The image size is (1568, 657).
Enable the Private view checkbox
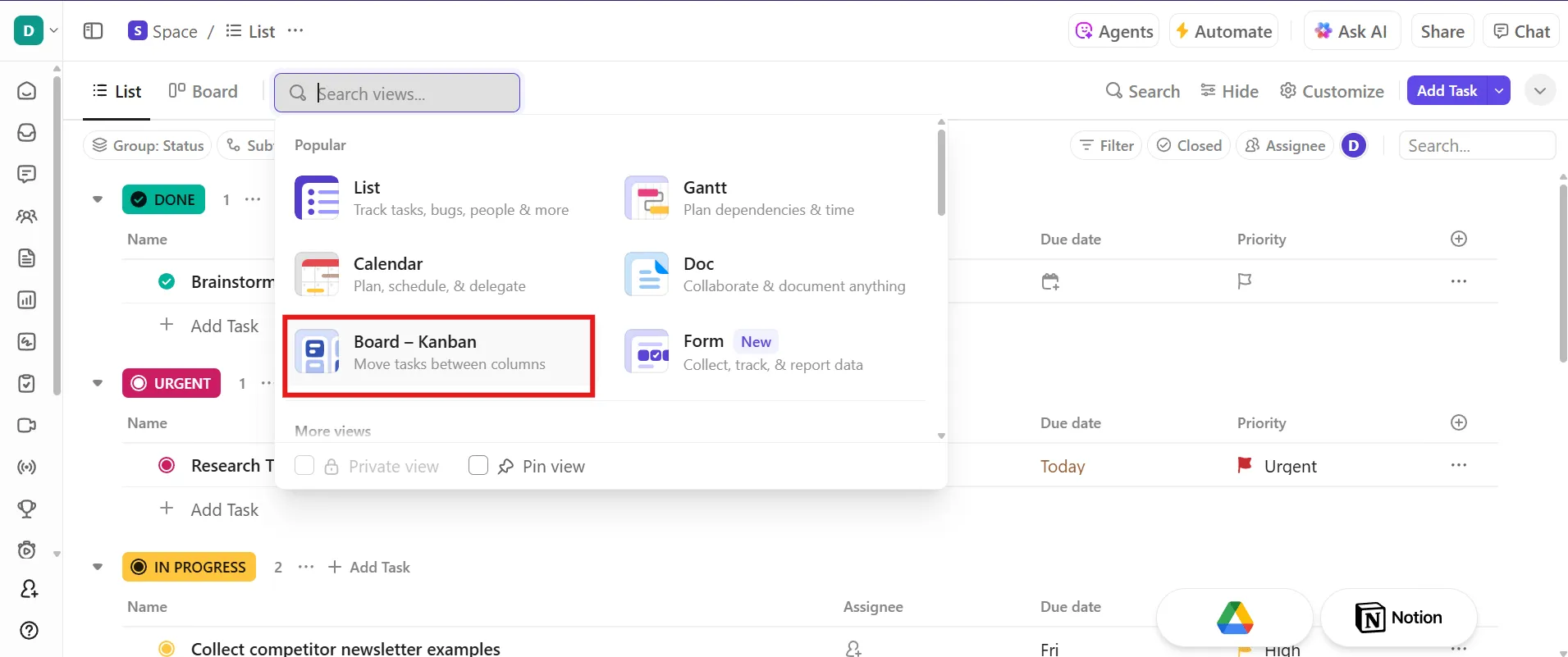point(304,466)
